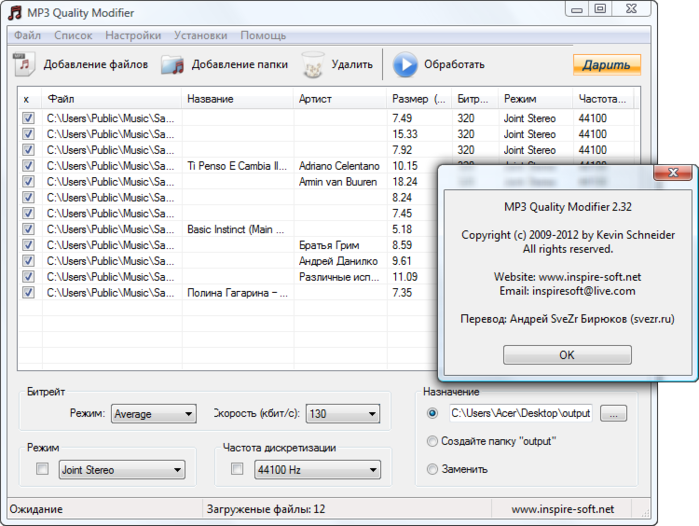
Task: Select the 18.24 size cell
Action: click(x=405, y=181)
